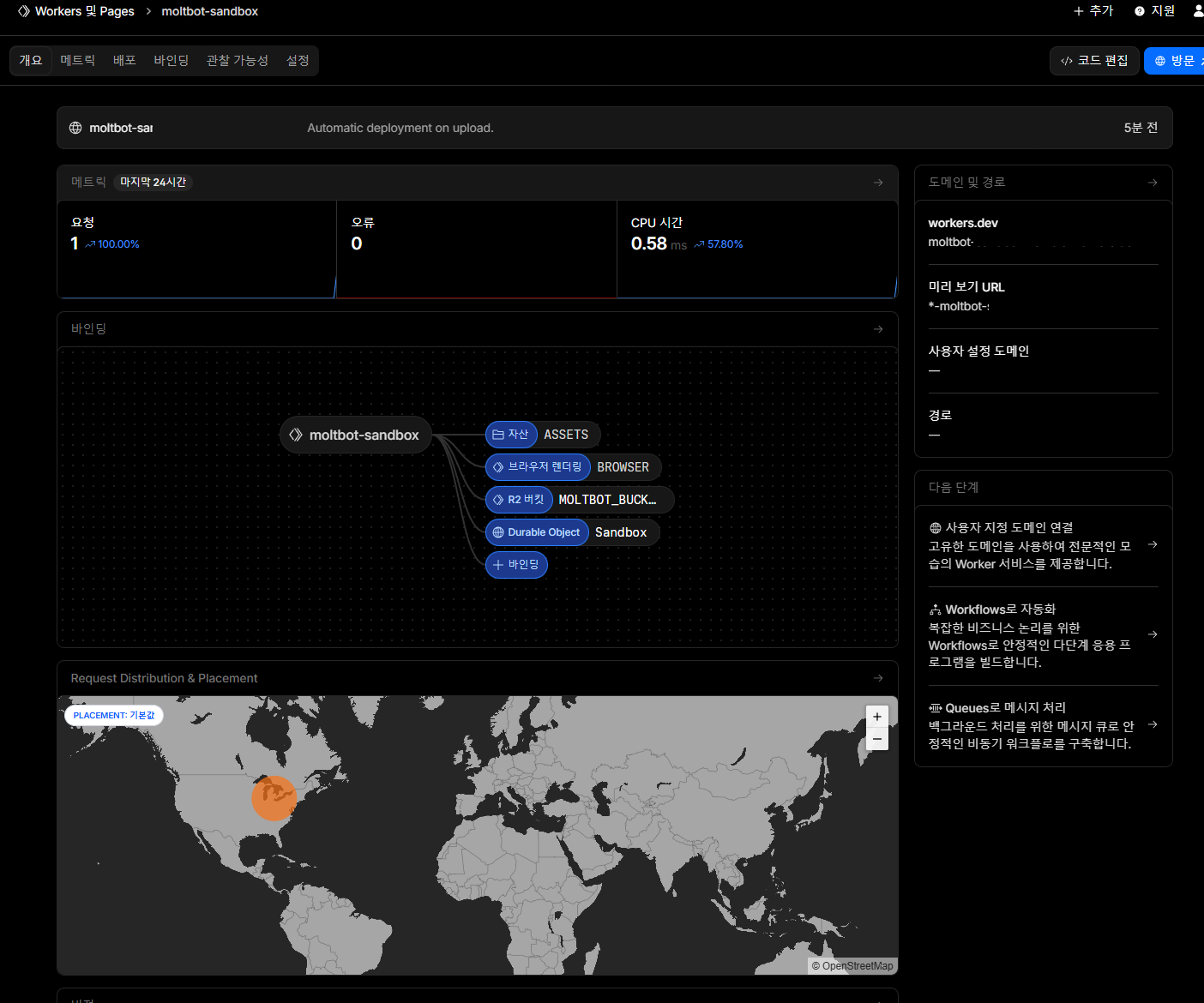Click arrow beside Workflows로 자동화
Image resolution: width=1204 pixels, height=1003 pixels.
click(x=1153, y=634)
